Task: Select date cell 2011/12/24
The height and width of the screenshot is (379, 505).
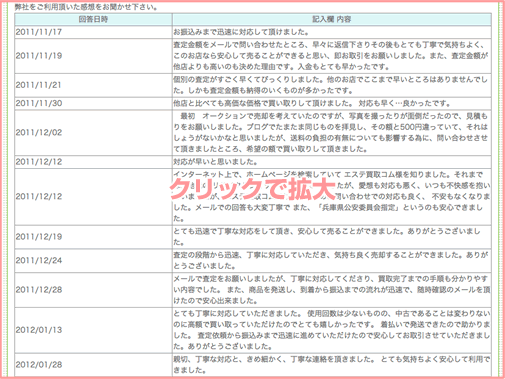Action: point(93,260)
